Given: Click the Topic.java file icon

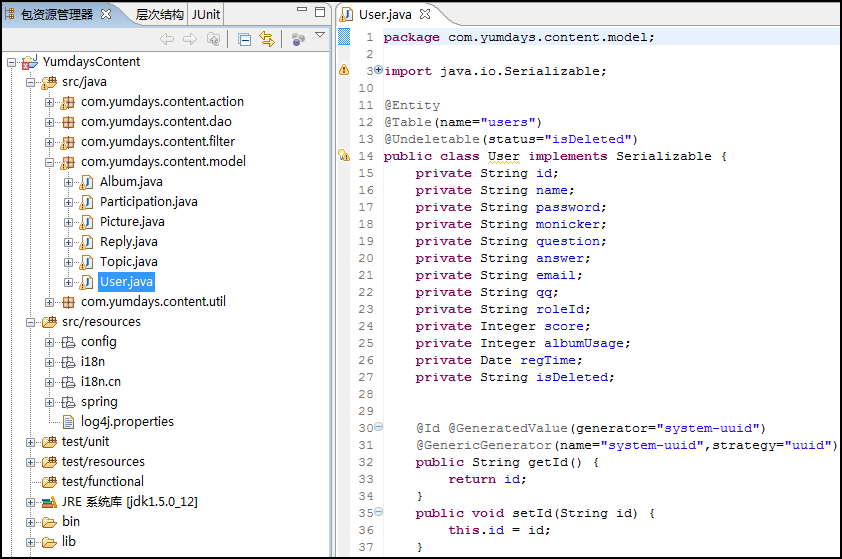Looking at the screenshot, I should pyautogui.click(x=86, y=262).
